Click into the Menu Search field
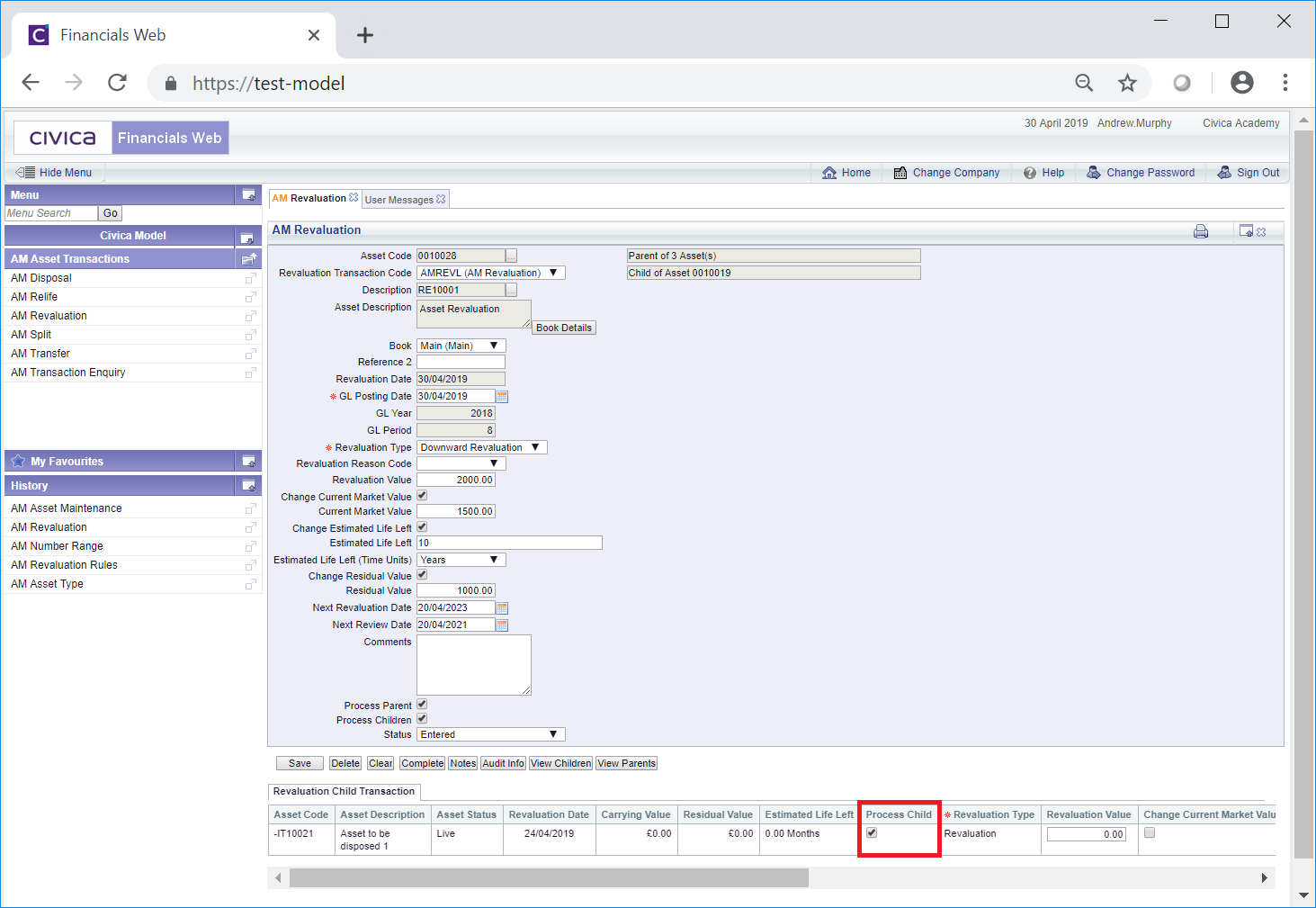This screenshot has height=908, width=1316. [x=51, y=213]
